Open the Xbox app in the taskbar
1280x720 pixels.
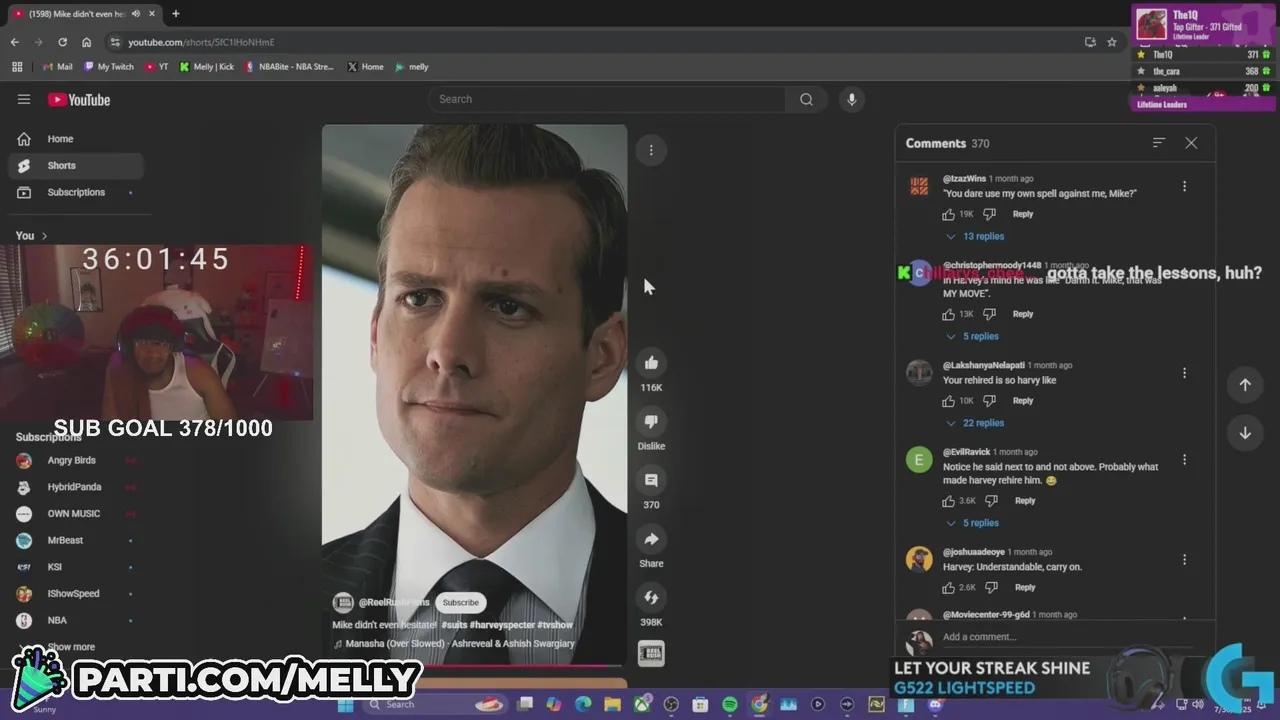[x=641, y=705]
